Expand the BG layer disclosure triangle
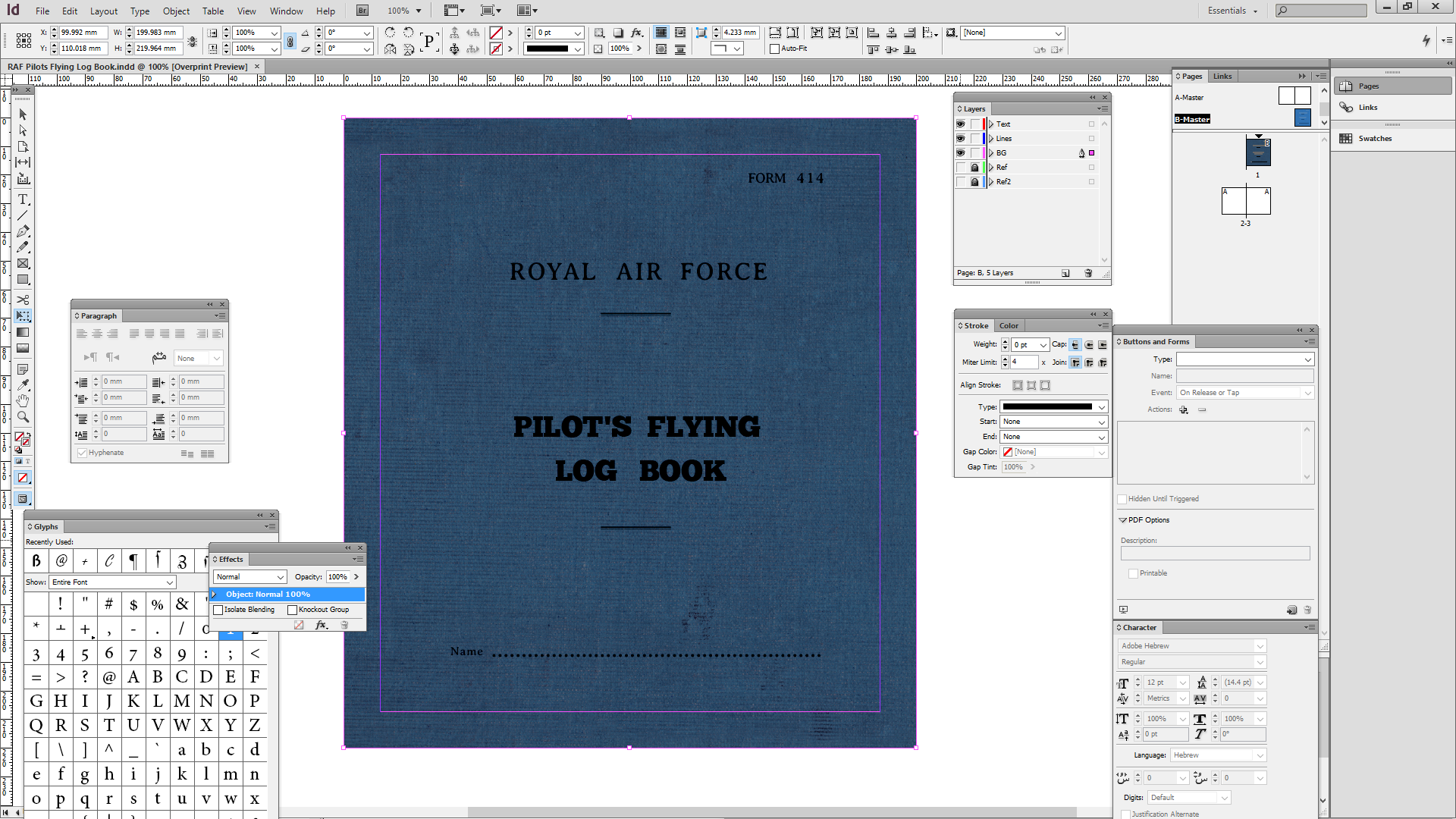Image resolution: width=1456 pixels, height=819 pixels. (x=991, y=152)
